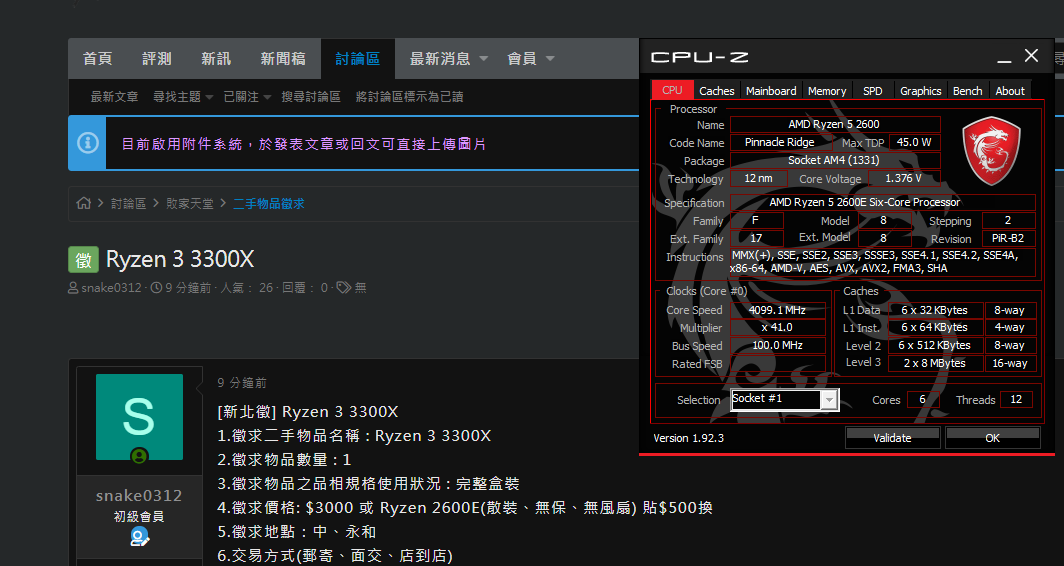Click 將討論區標示為已讀 link

(409, 97)
